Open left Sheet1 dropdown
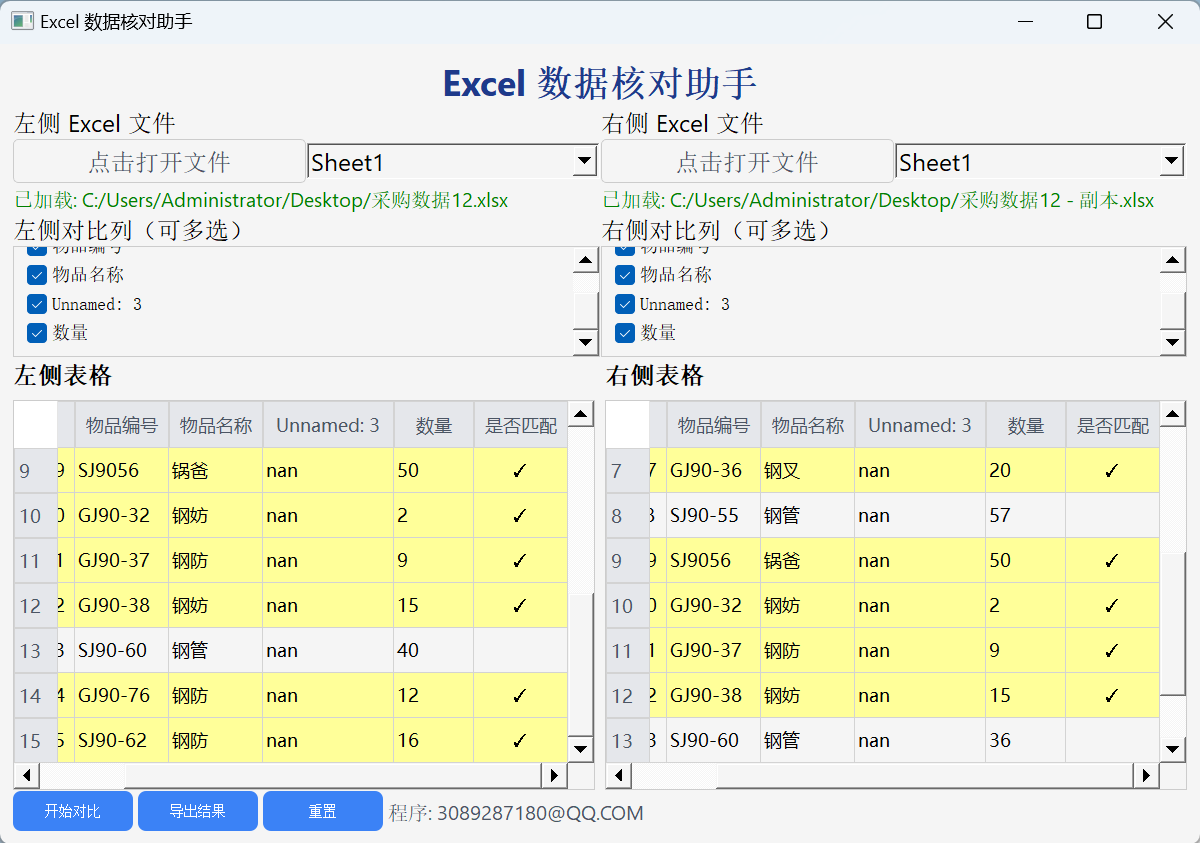 pyautogui.click(x=453, y=162)
